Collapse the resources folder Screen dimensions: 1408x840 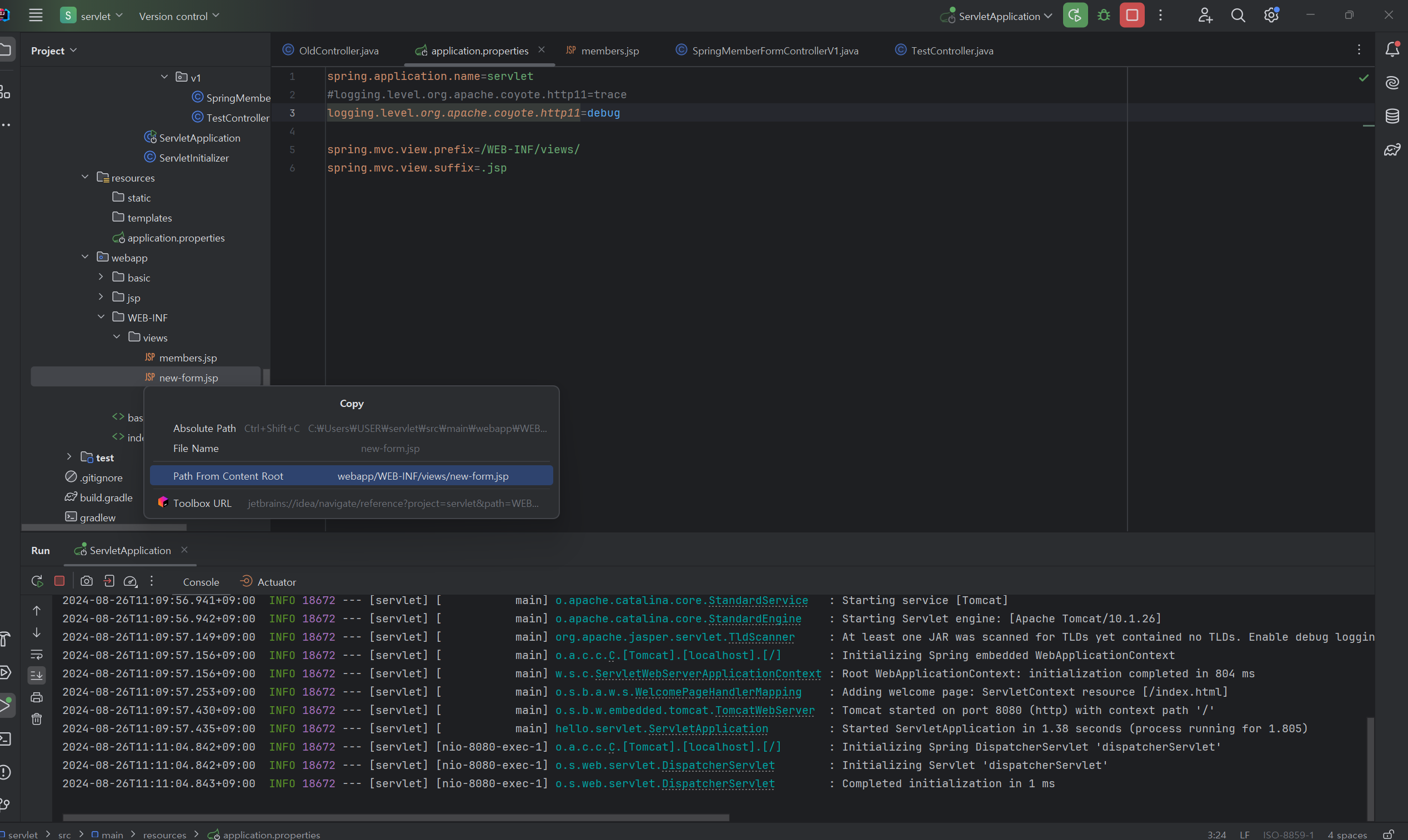(x=85, y=177)
